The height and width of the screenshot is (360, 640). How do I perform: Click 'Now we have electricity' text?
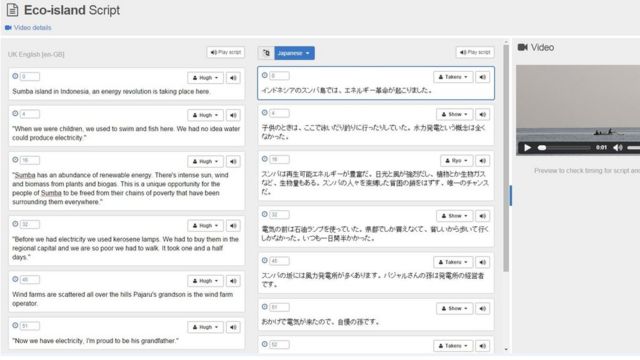tap(95, 341)
